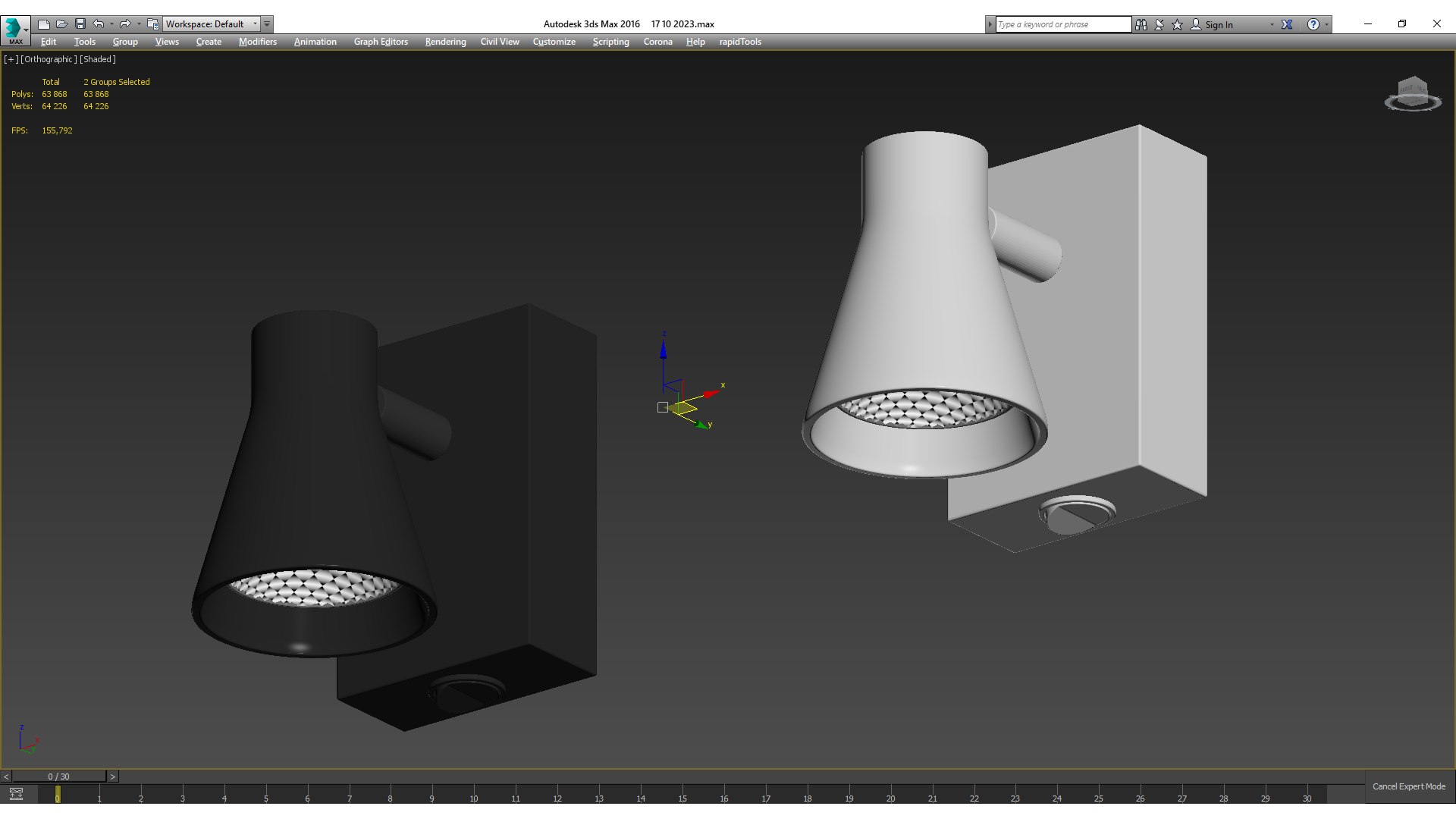1456x819 pixels.
Task: Open the 3ds Max application menu logo
Action: pos(14,29)
